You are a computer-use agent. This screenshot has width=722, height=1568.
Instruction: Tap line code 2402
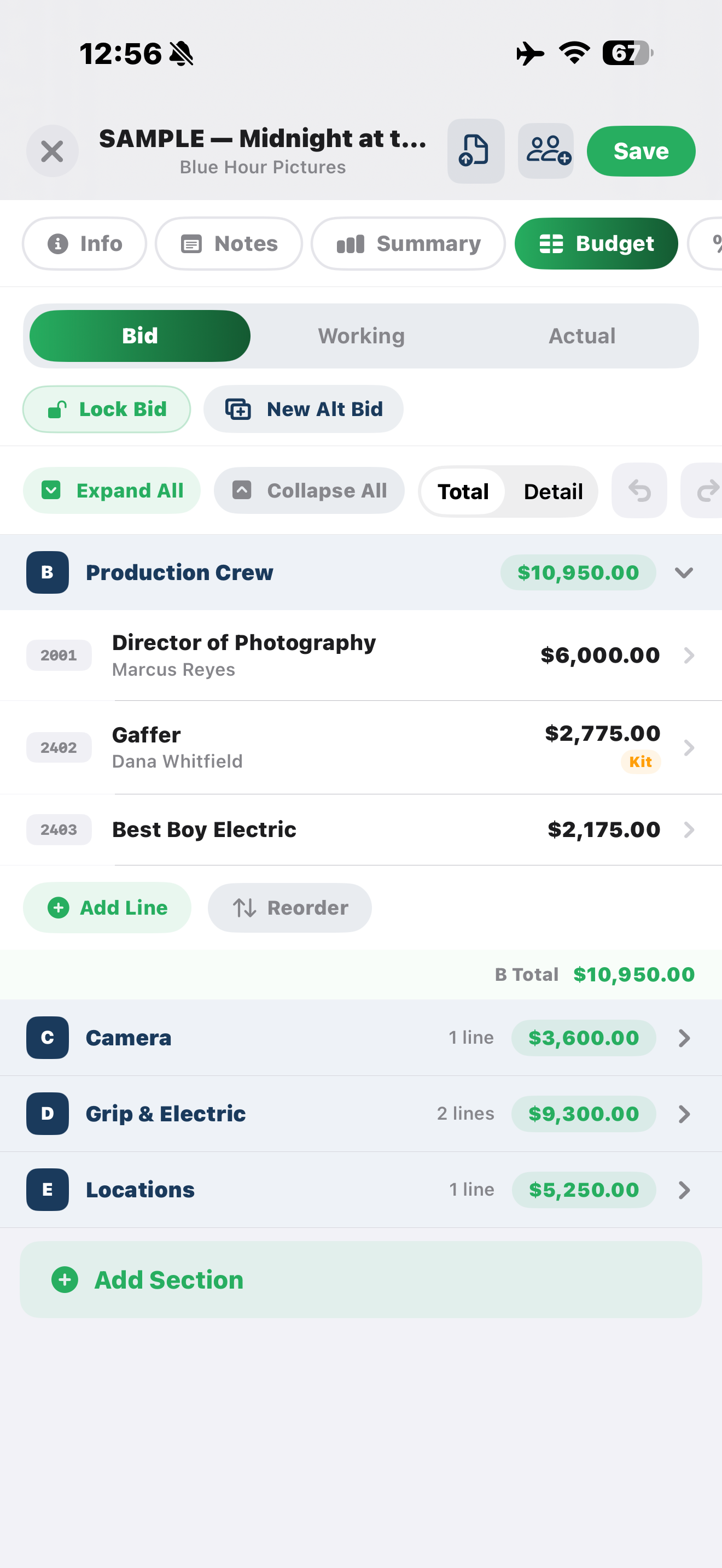coord(59,748)
